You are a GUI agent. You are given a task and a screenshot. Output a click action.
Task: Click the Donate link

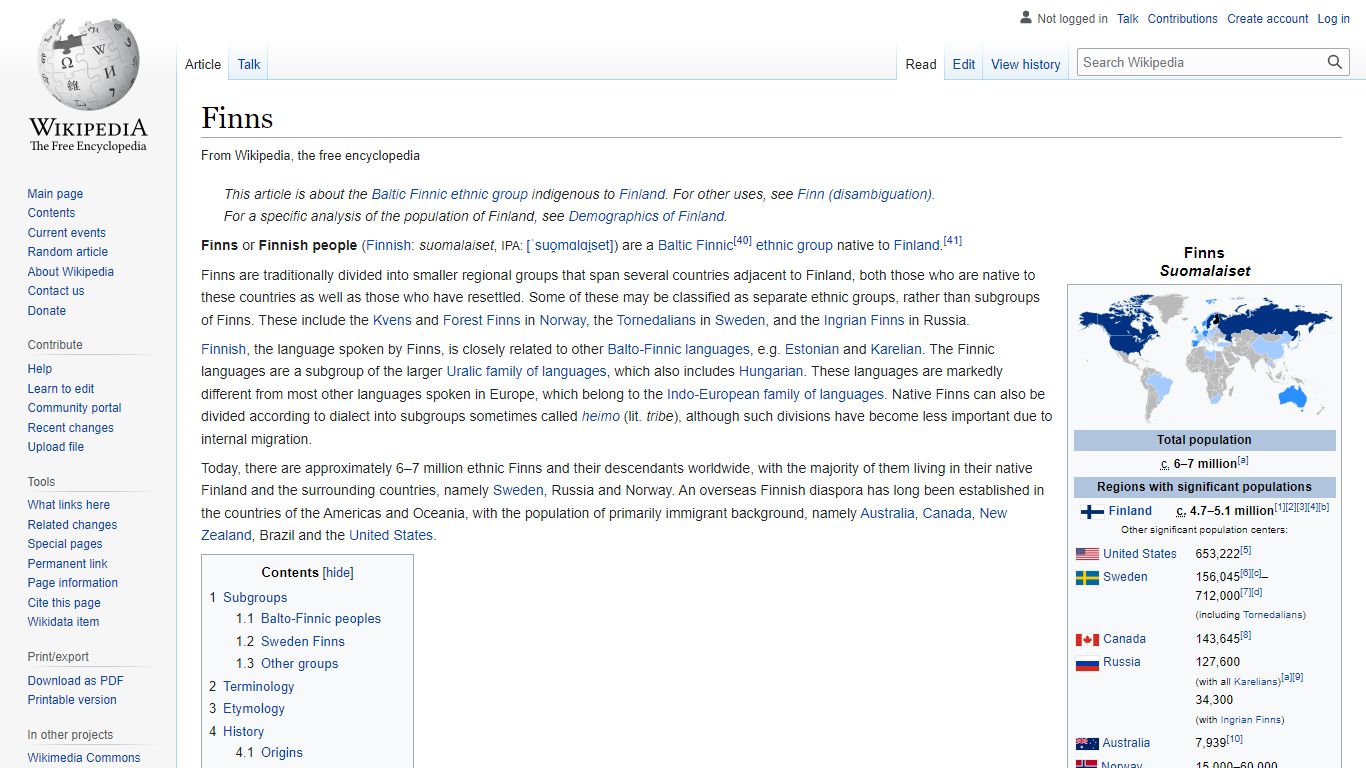[47, 311]
